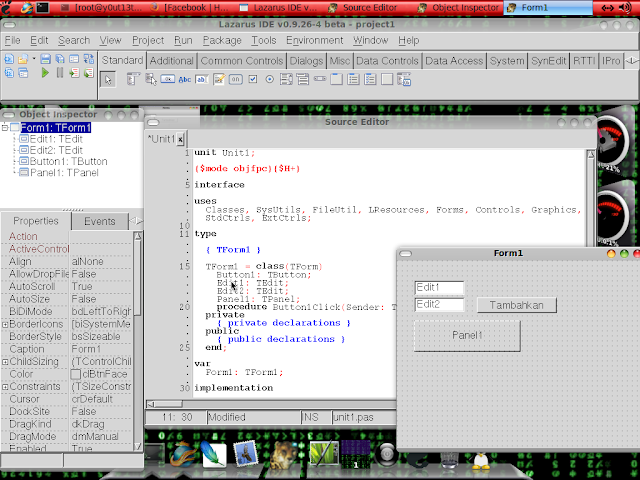Run the project with the green arrow
This screenshot has height=480, width=640.
[45, 73]
